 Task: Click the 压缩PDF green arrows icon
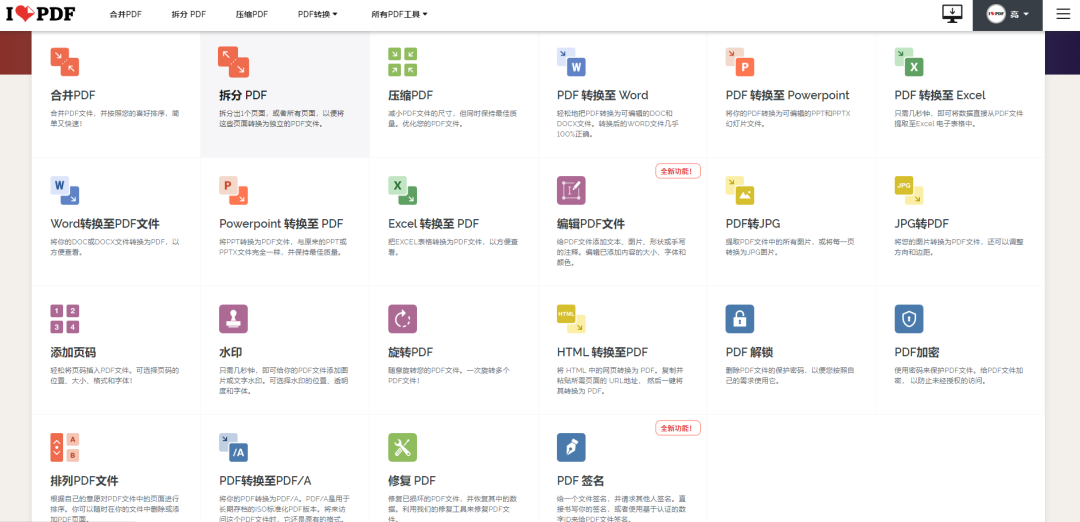click(402, 61)
